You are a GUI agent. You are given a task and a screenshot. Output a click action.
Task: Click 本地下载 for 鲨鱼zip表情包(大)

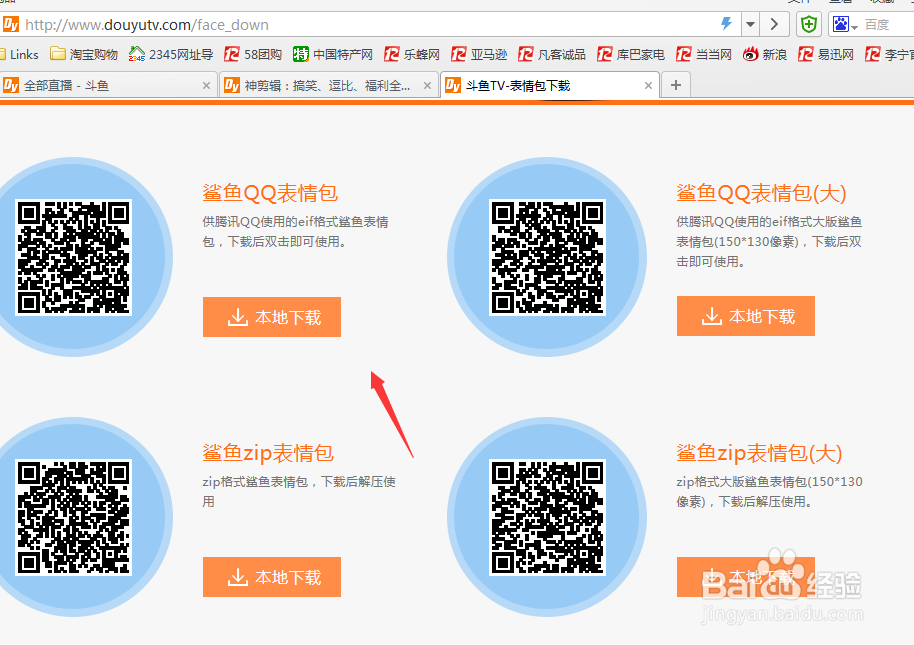746,577
